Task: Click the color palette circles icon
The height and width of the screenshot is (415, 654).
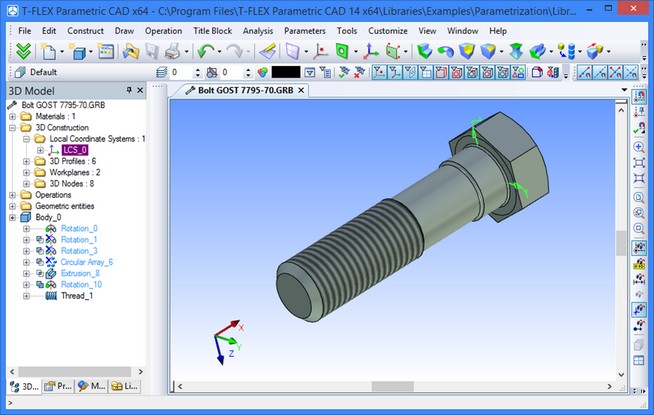Action: pos(262,73)
